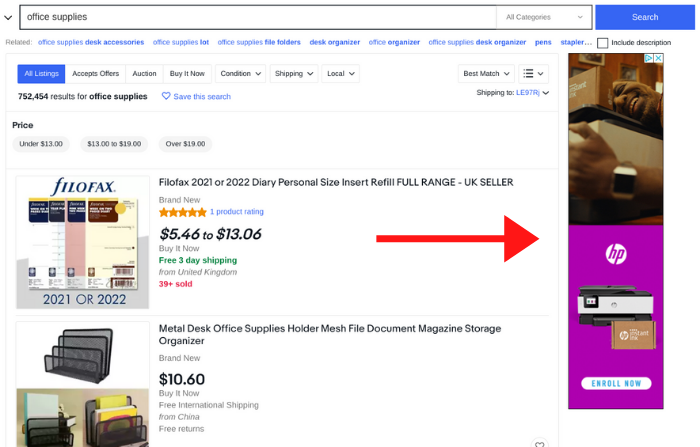The height and width of the screenshot is (447, 700).
Task: Click the heart icon beside Save this search
Action: [166, 96]
